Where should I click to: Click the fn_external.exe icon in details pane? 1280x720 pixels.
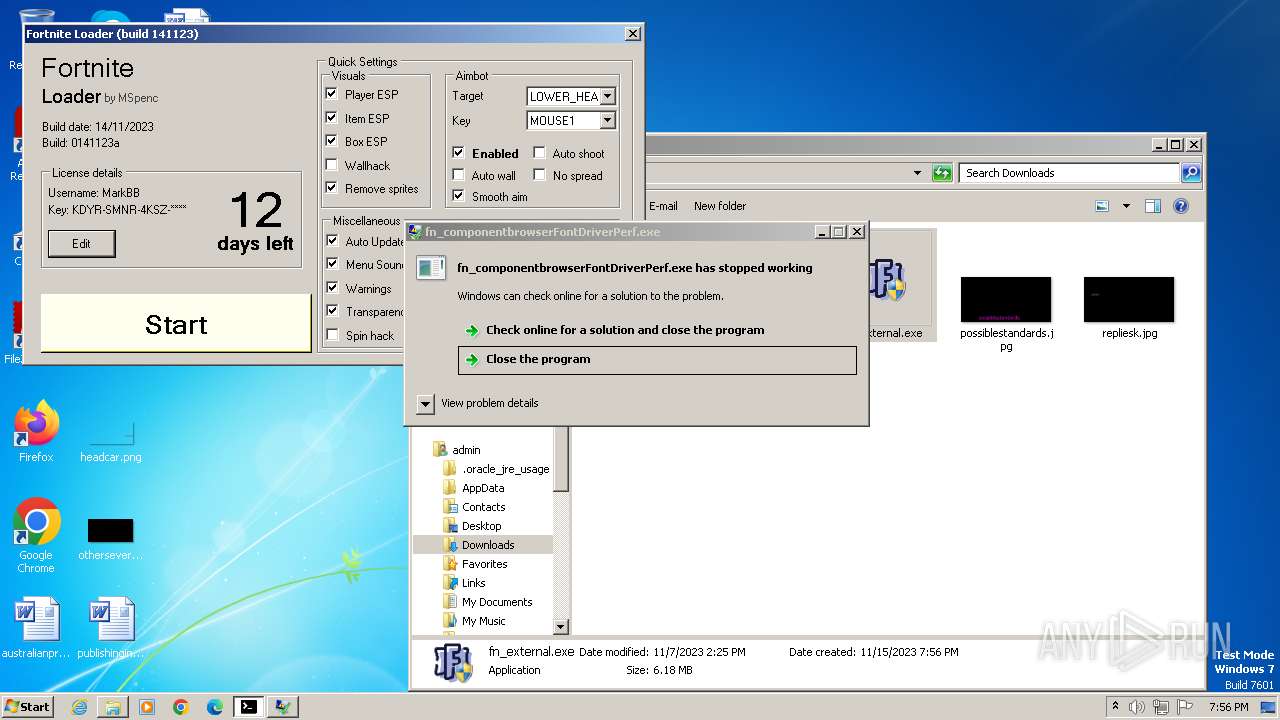tap(452, 662)
